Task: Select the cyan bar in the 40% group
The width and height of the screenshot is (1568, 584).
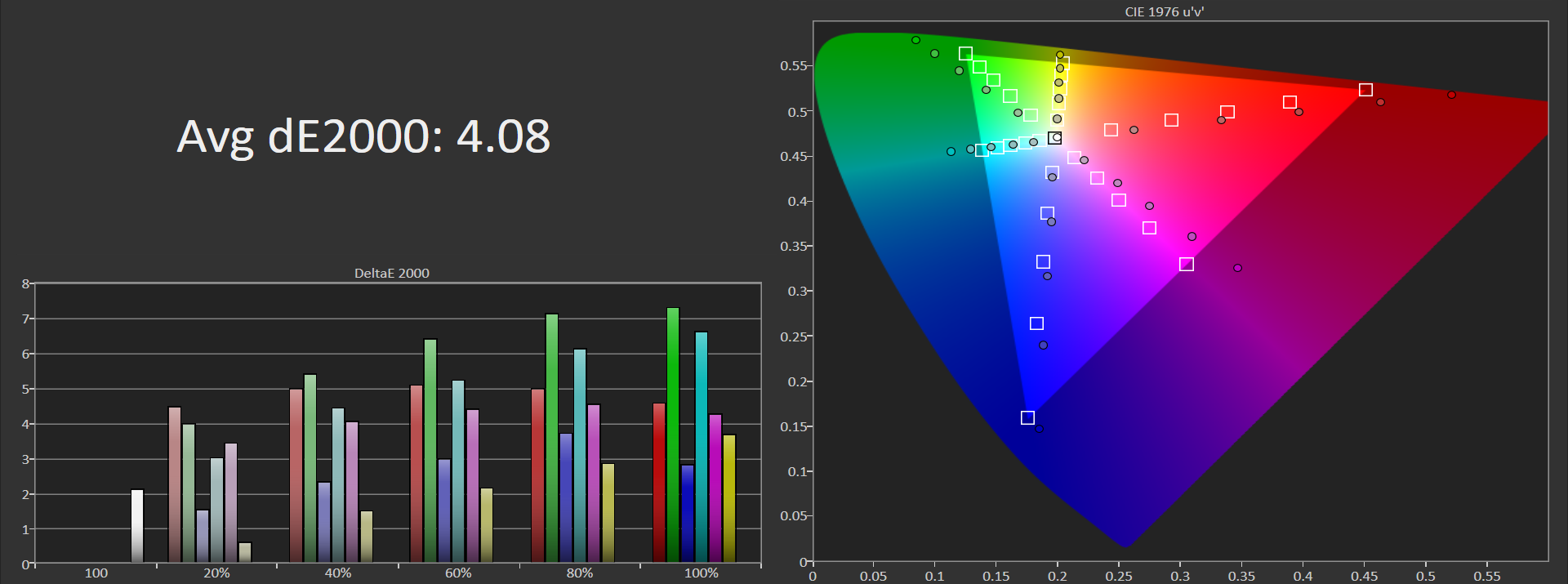Action: point(338,485)
